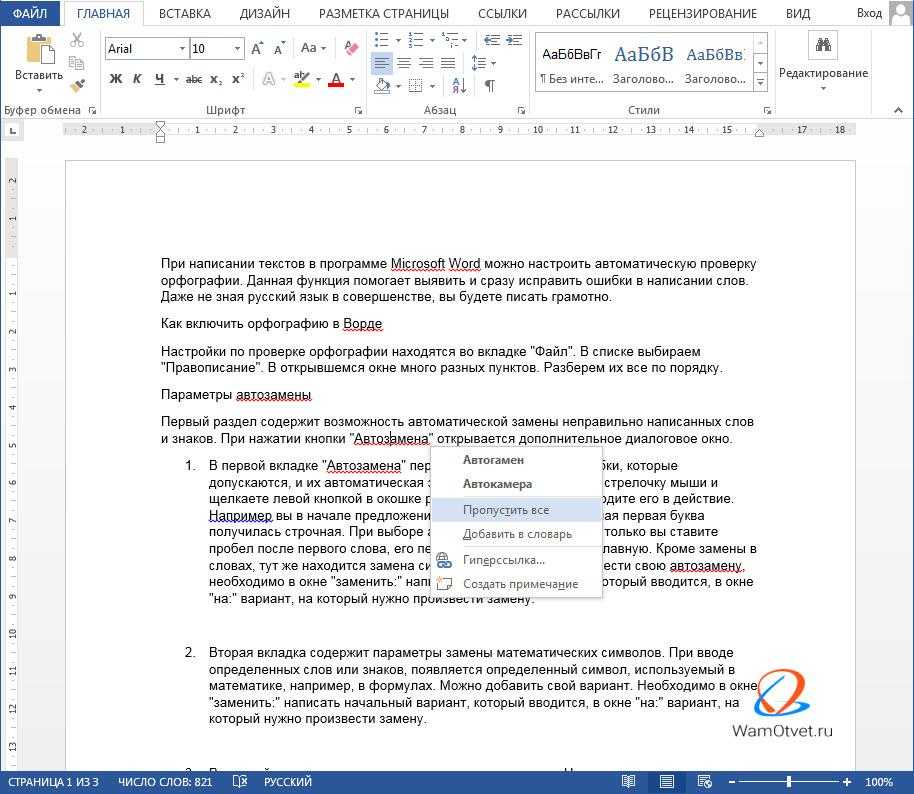Toggle strikethrough abc formatting

193,79
